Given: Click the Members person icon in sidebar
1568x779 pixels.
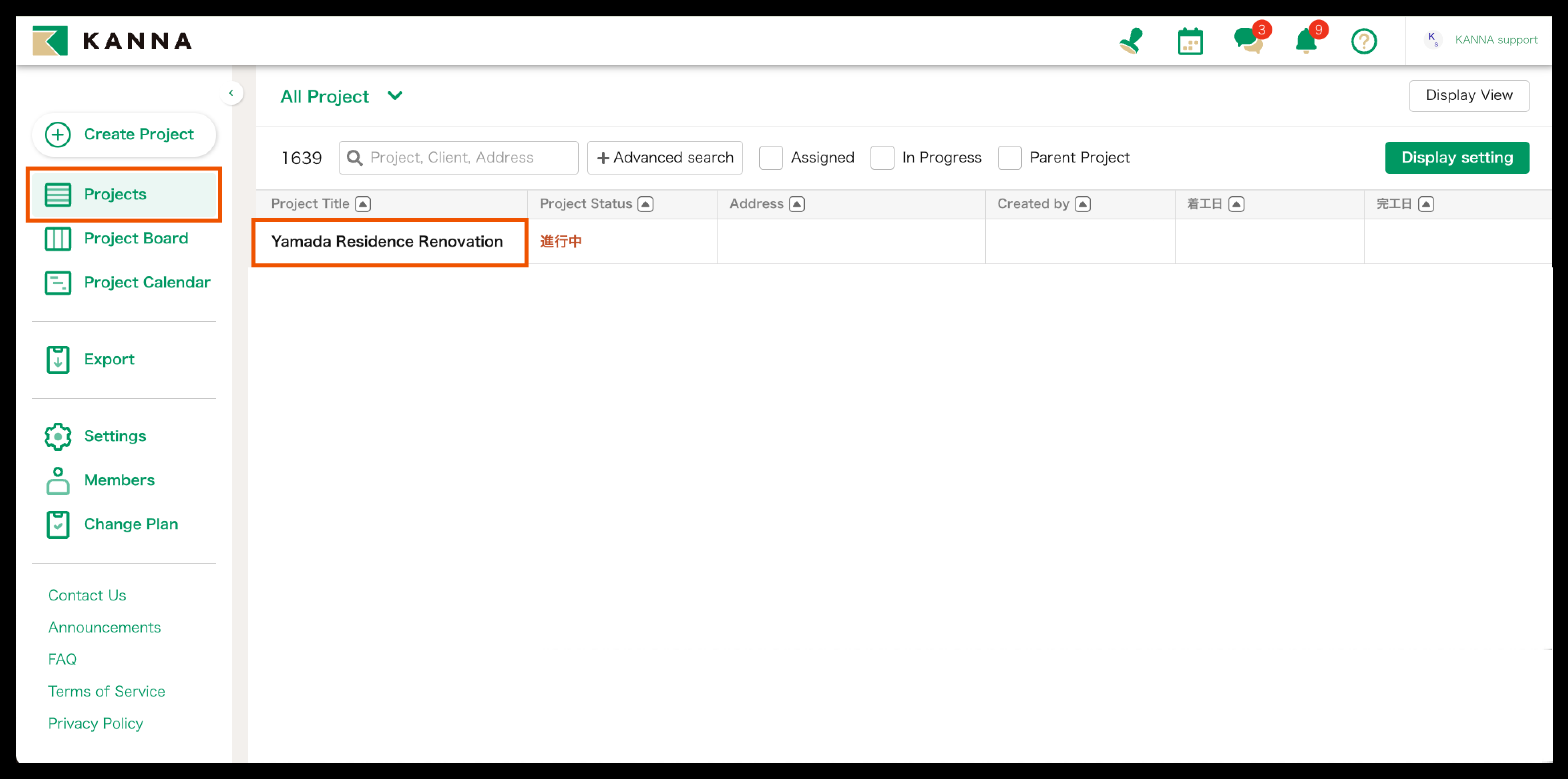Looking at the screenshot, I should 58,480.
